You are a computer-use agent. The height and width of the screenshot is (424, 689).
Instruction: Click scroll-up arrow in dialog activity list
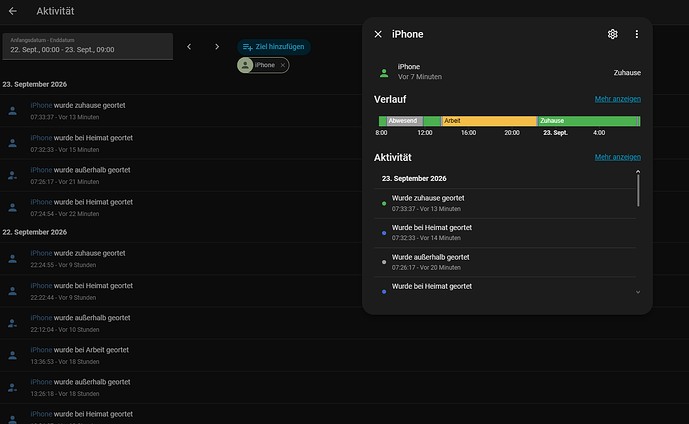[x=638, y=172]
